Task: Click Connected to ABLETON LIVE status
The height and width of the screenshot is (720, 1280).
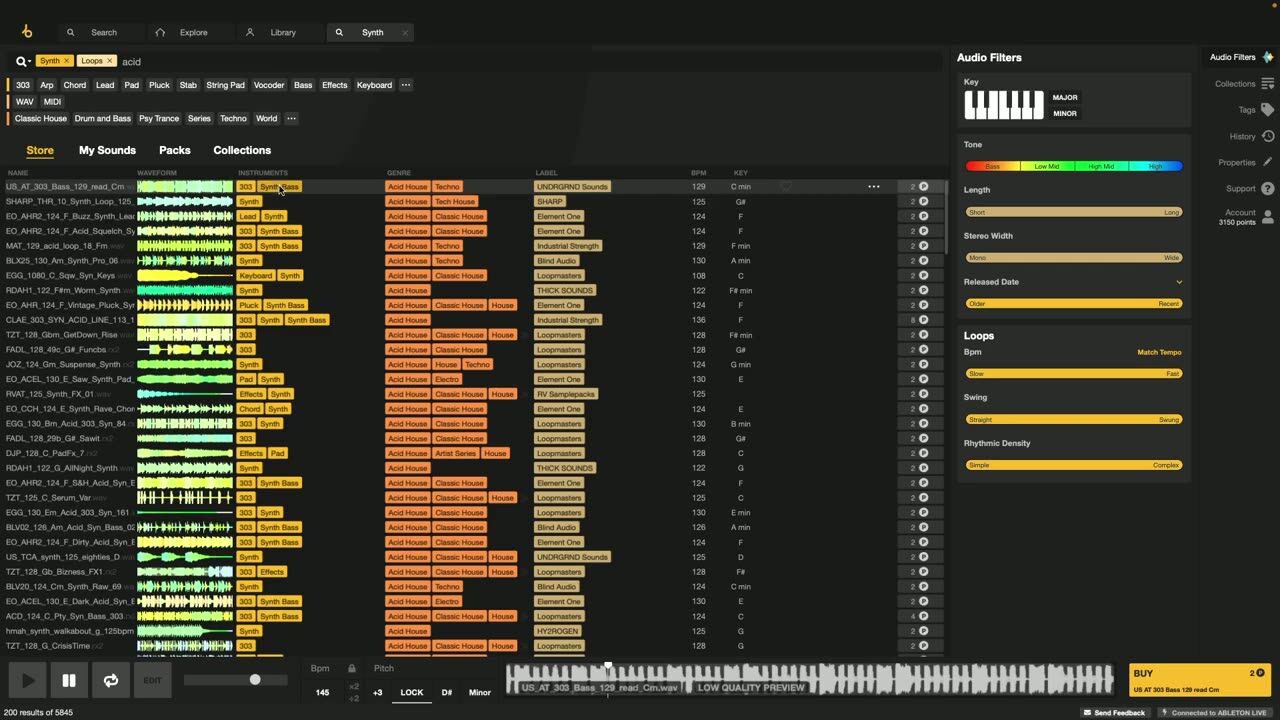Action: (x=1214, y=713)
